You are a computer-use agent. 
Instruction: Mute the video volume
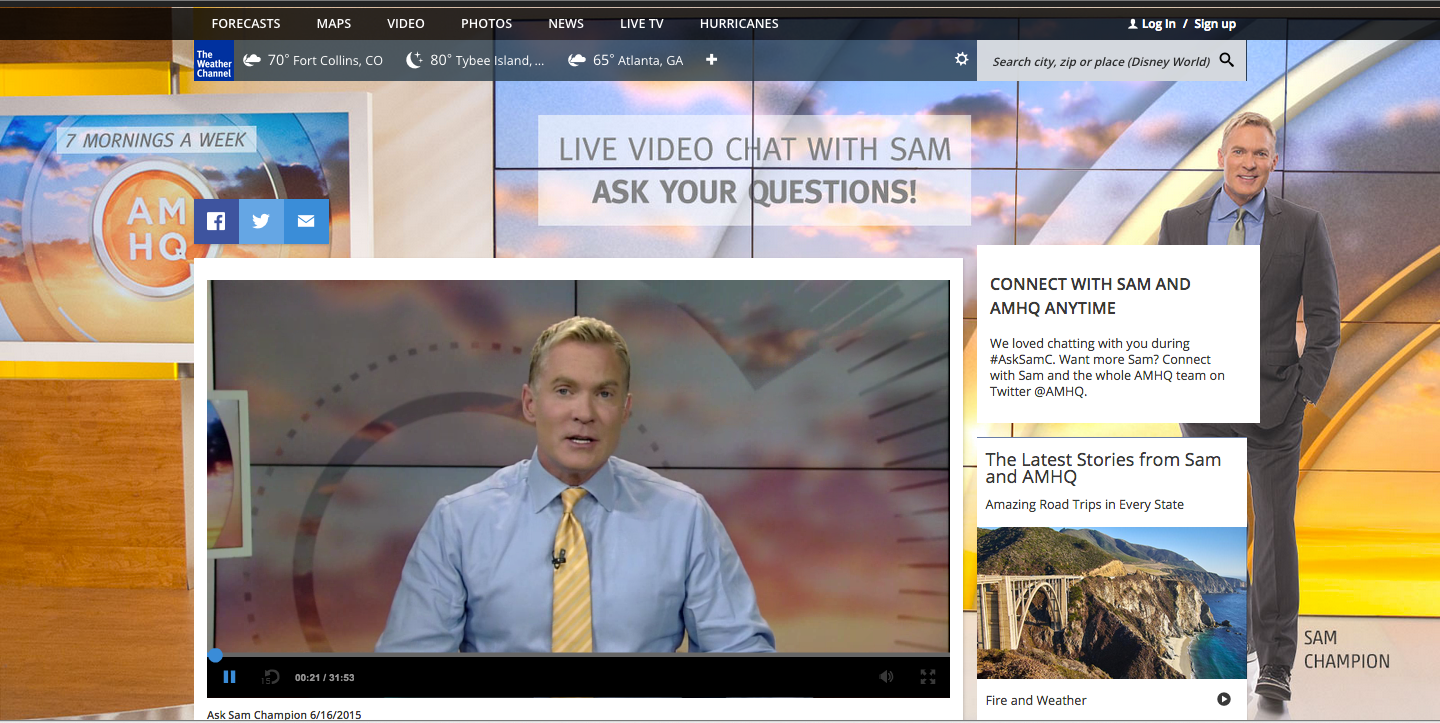click(886, 677)
